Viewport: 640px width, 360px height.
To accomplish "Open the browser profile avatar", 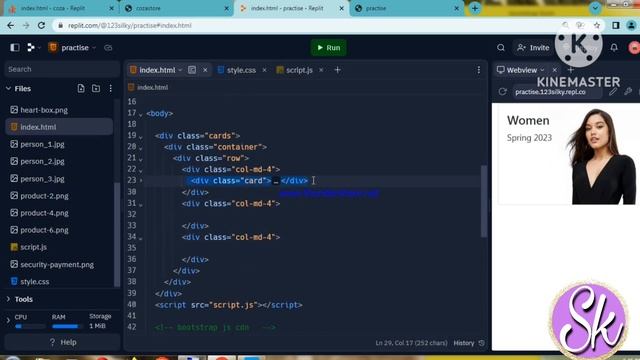I will [x=631, y=25].
